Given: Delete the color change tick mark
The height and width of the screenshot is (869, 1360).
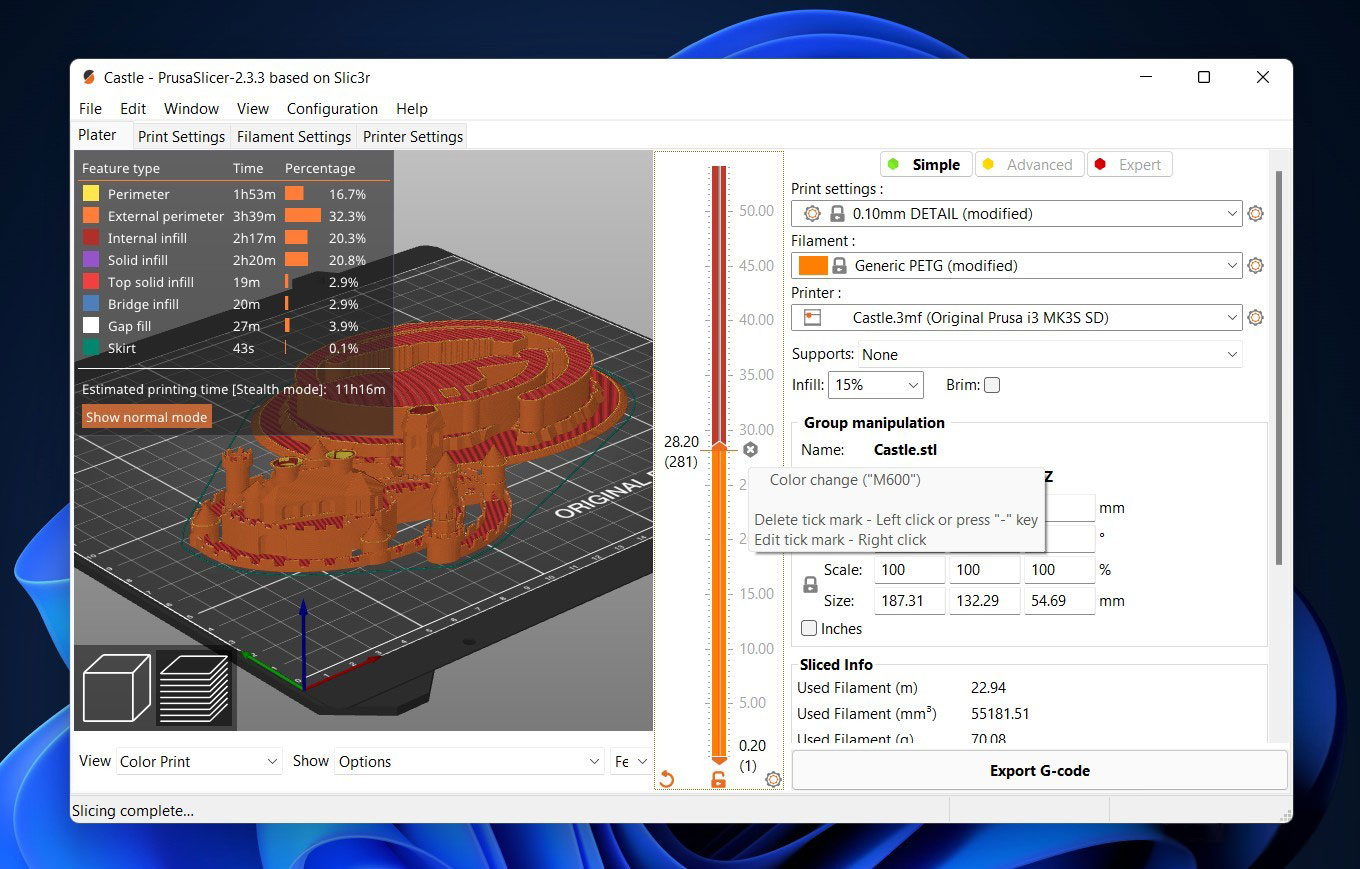Looking at the screenshot, I should (751, 450).
